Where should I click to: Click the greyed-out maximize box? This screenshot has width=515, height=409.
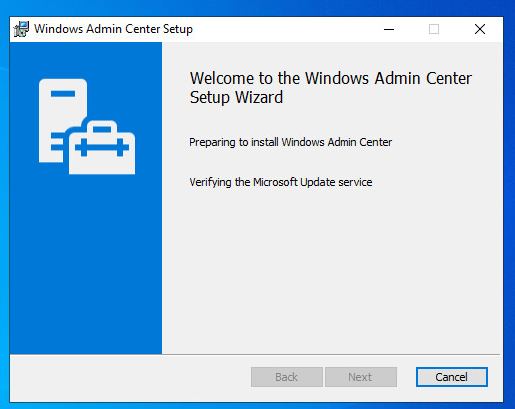click(x=434, y=29)
